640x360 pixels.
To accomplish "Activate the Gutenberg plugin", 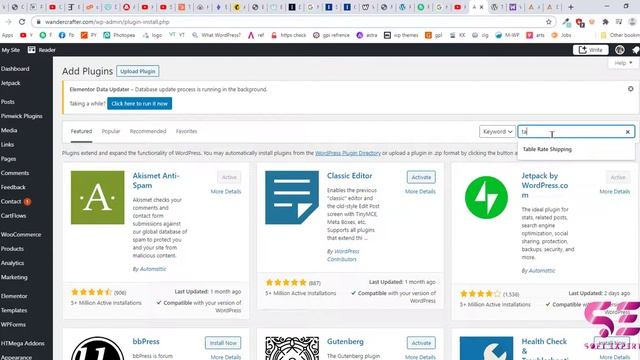I will [x=421, y=343].
